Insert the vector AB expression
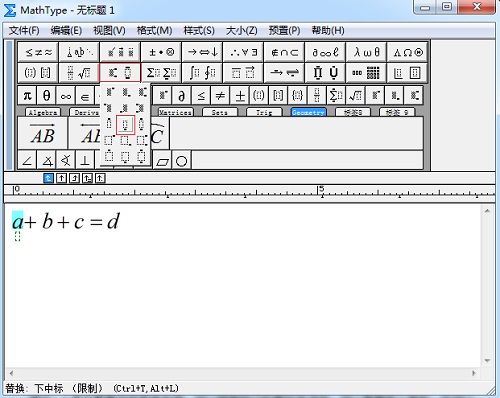The width and height of the screenshot is (500, 398). pos(43,133)
